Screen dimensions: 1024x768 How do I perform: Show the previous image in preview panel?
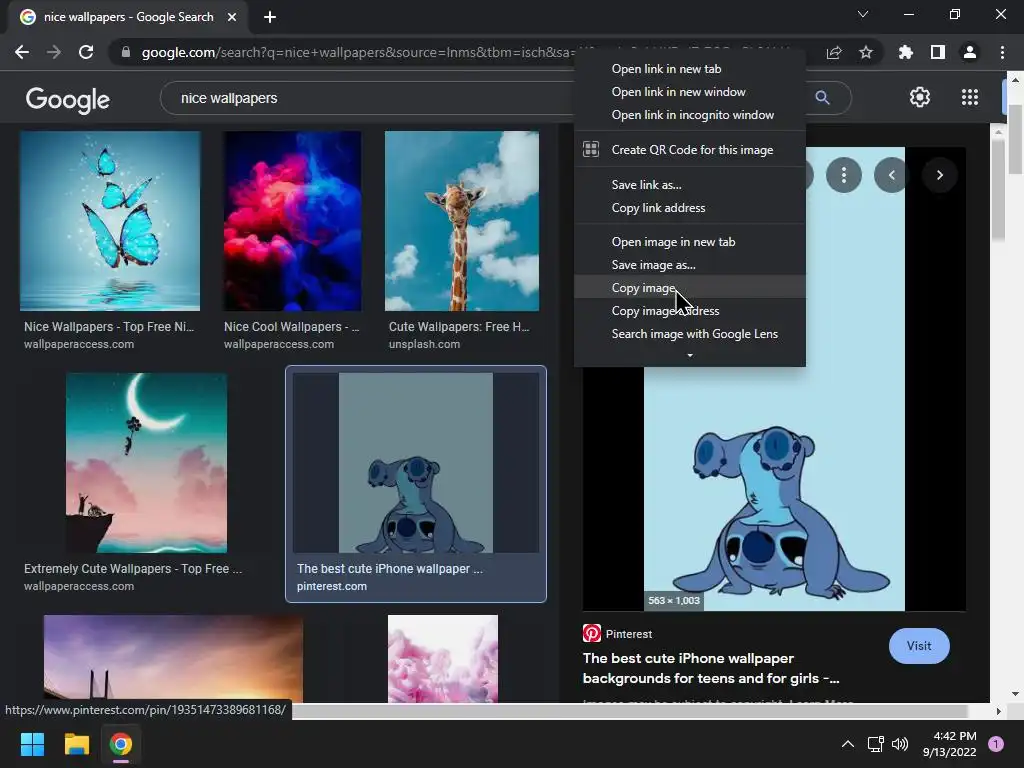(891, 175)
